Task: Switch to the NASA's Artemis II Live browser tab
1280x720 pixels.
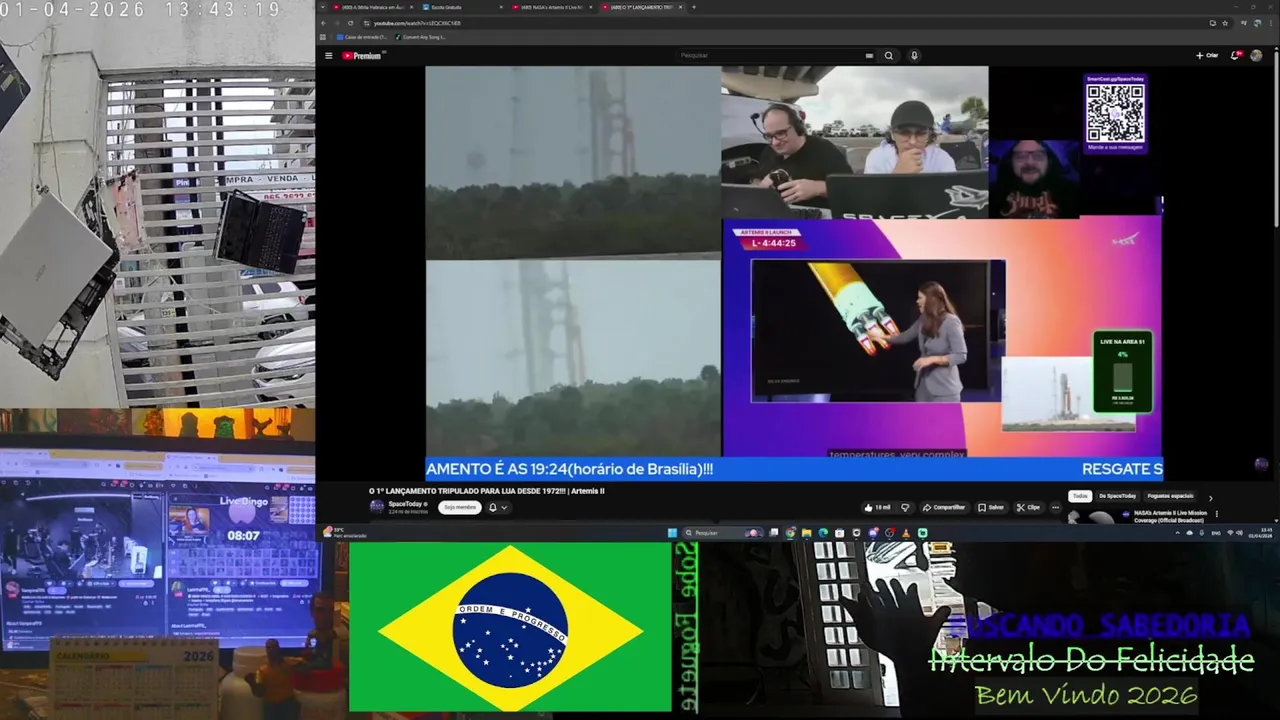Action: pos(552,7)
